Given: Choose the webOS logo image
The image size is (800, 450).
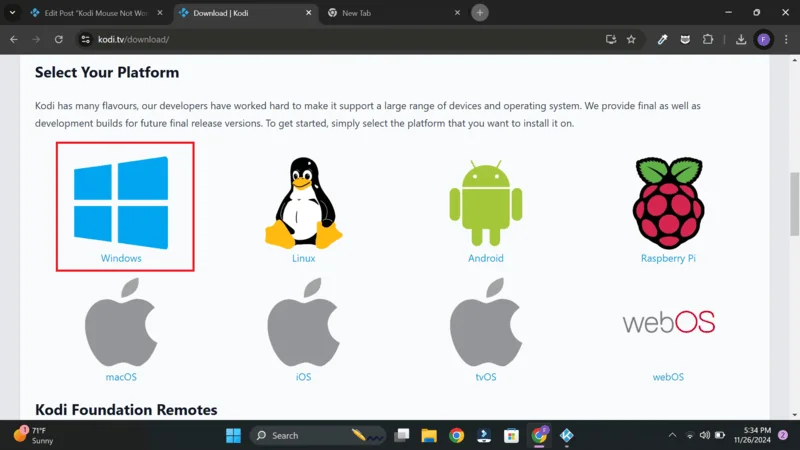Looking at the screenshot, I should pyautogui.click(x=668, y=322).
